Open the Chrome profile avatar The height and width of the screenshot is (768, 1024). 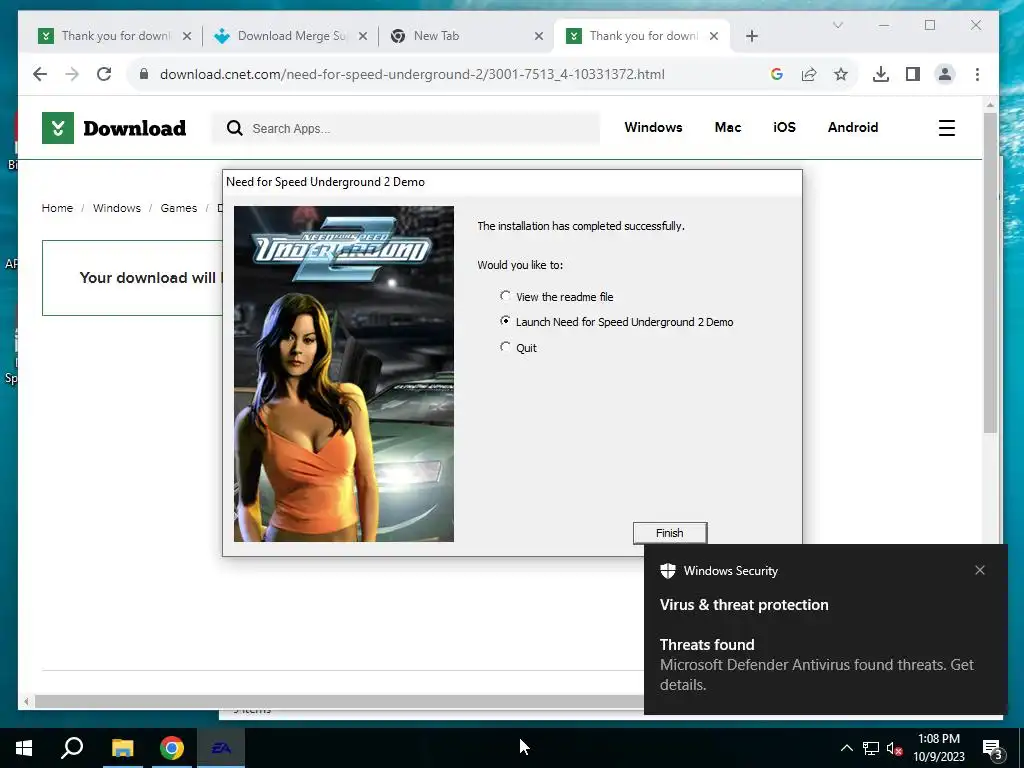coord(944,74)
